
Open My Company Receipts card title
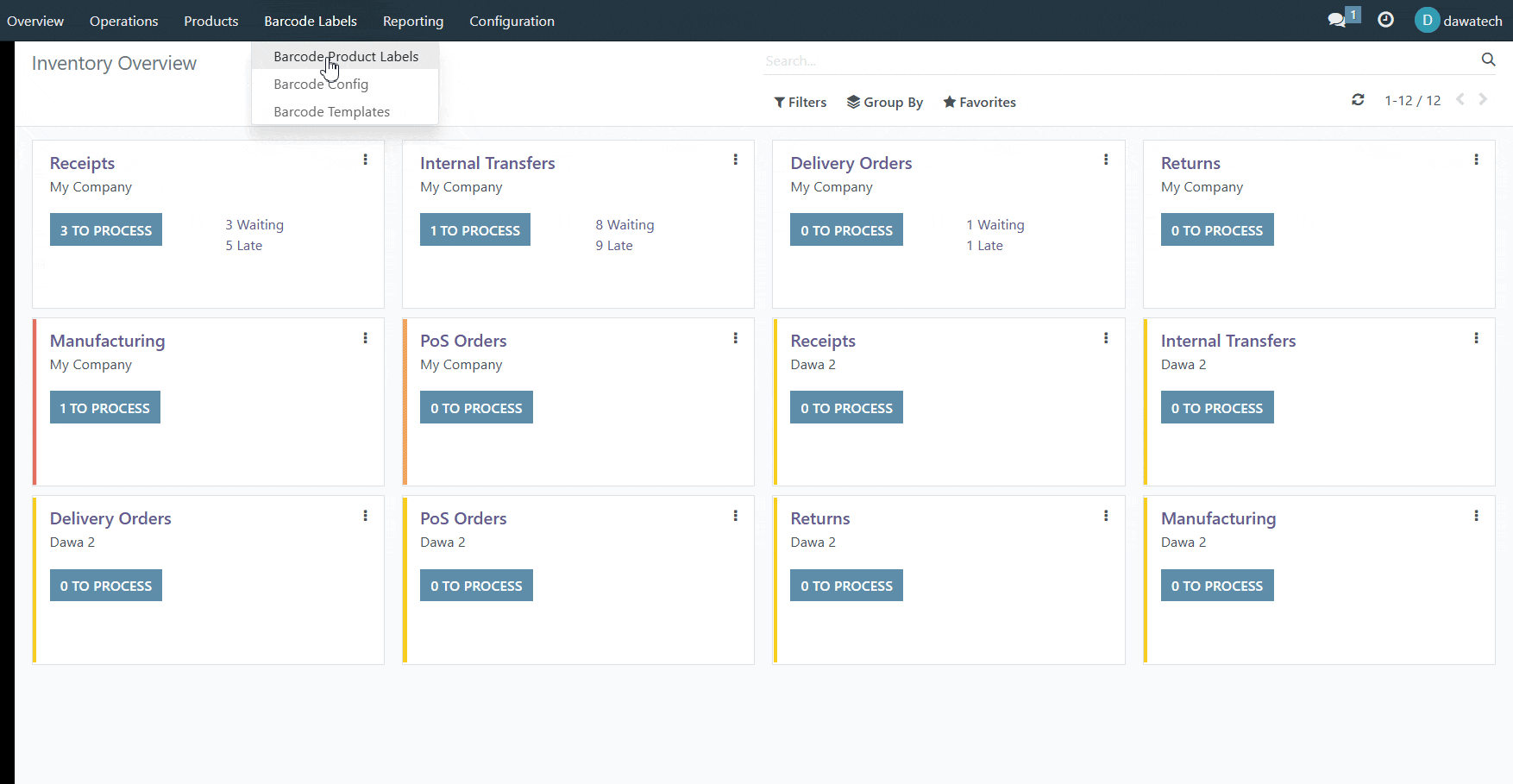point(82,163)
